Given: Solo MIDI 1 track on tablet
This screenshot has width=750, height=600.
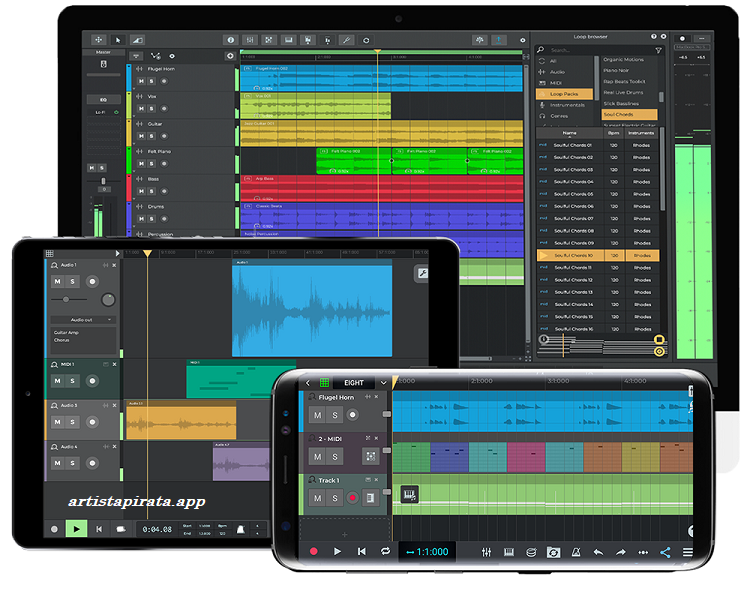Looking at the screenshot, I should [x=72, y=381].
